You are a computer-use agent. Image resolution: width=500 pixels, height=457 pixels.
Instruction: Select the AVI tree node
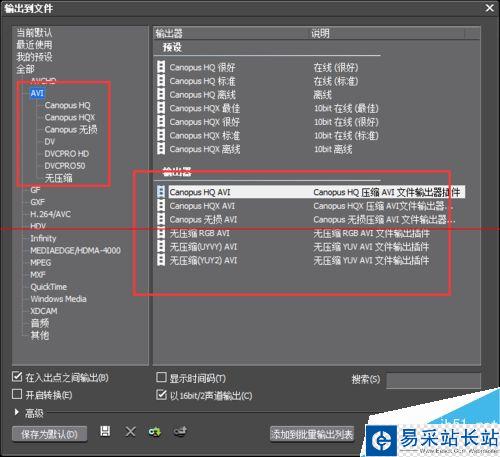tap(37, 93)
